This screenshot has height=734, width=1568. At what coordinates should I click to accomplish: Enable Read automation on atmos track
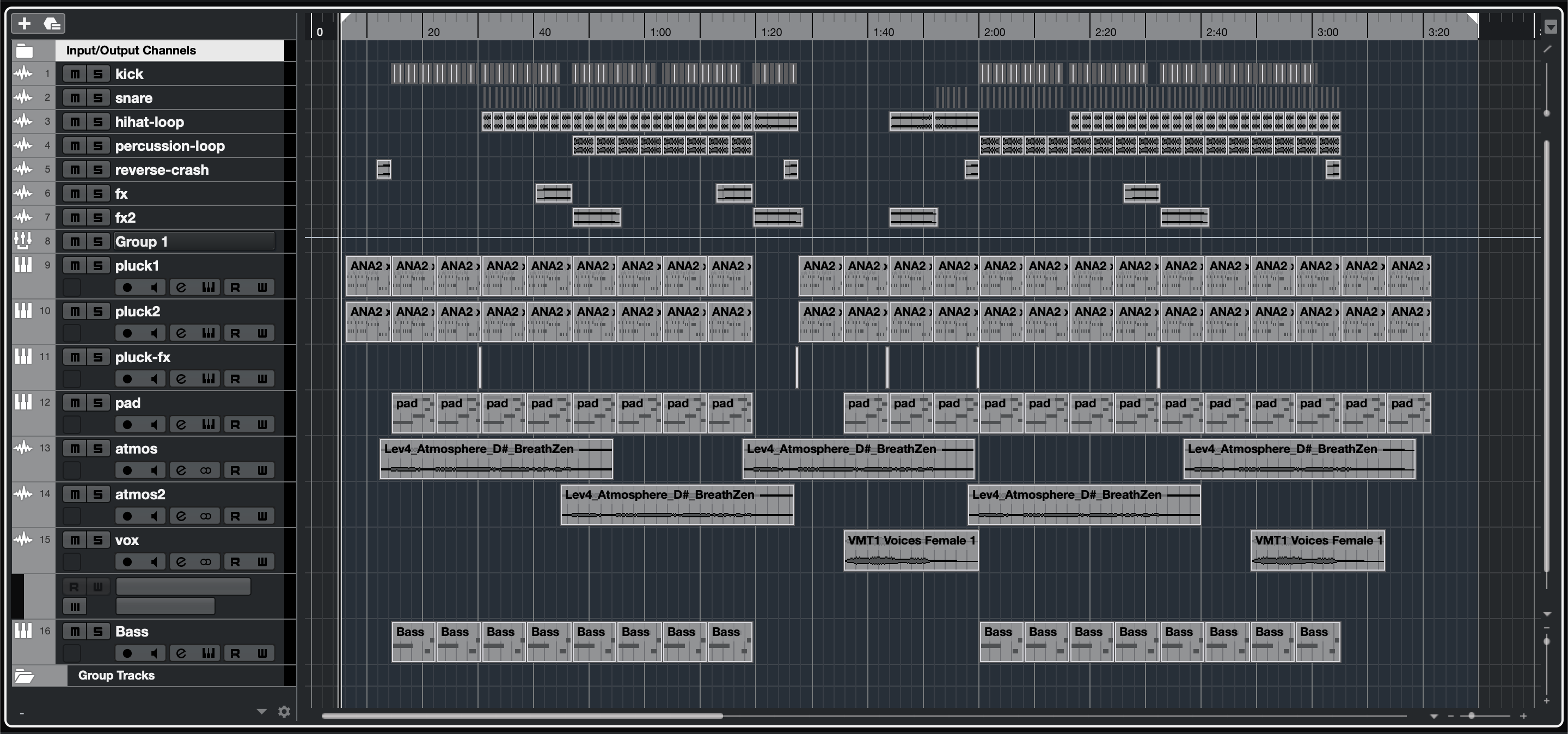[235, 470]
